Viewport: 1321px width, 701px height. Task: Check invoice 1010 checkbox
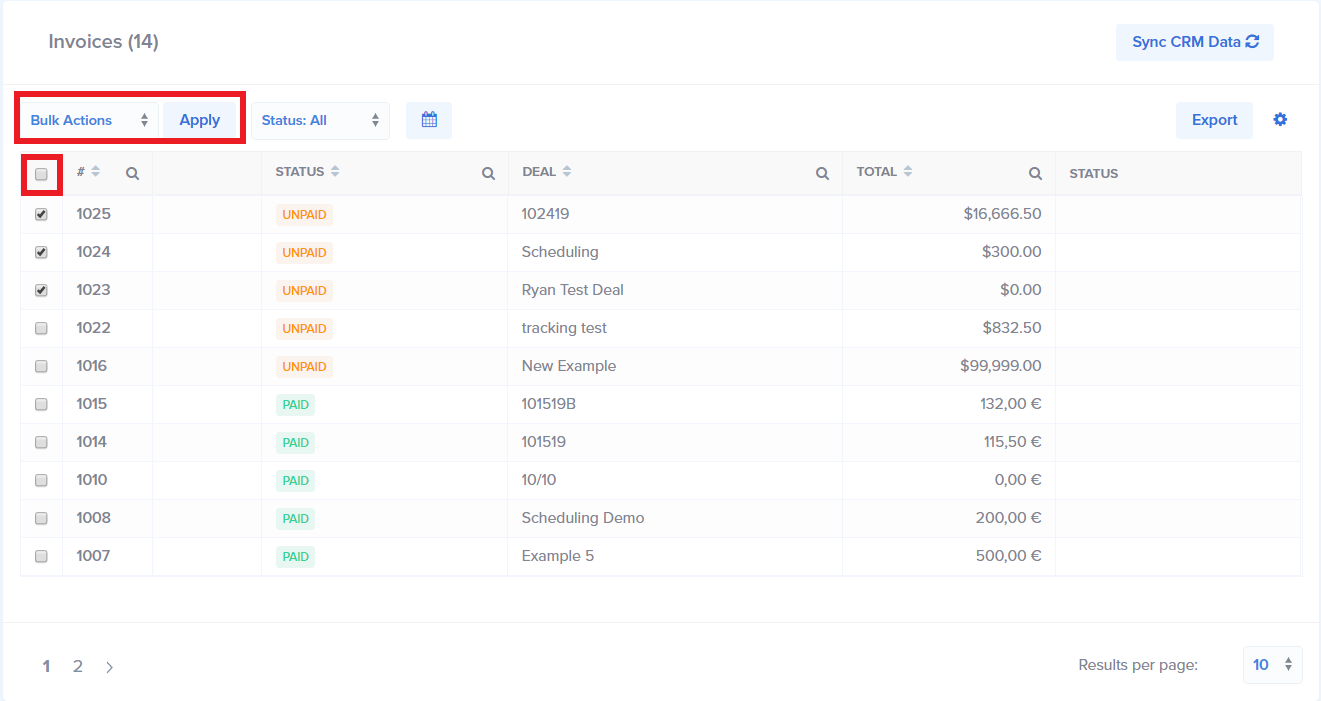(x=41, y=480)
